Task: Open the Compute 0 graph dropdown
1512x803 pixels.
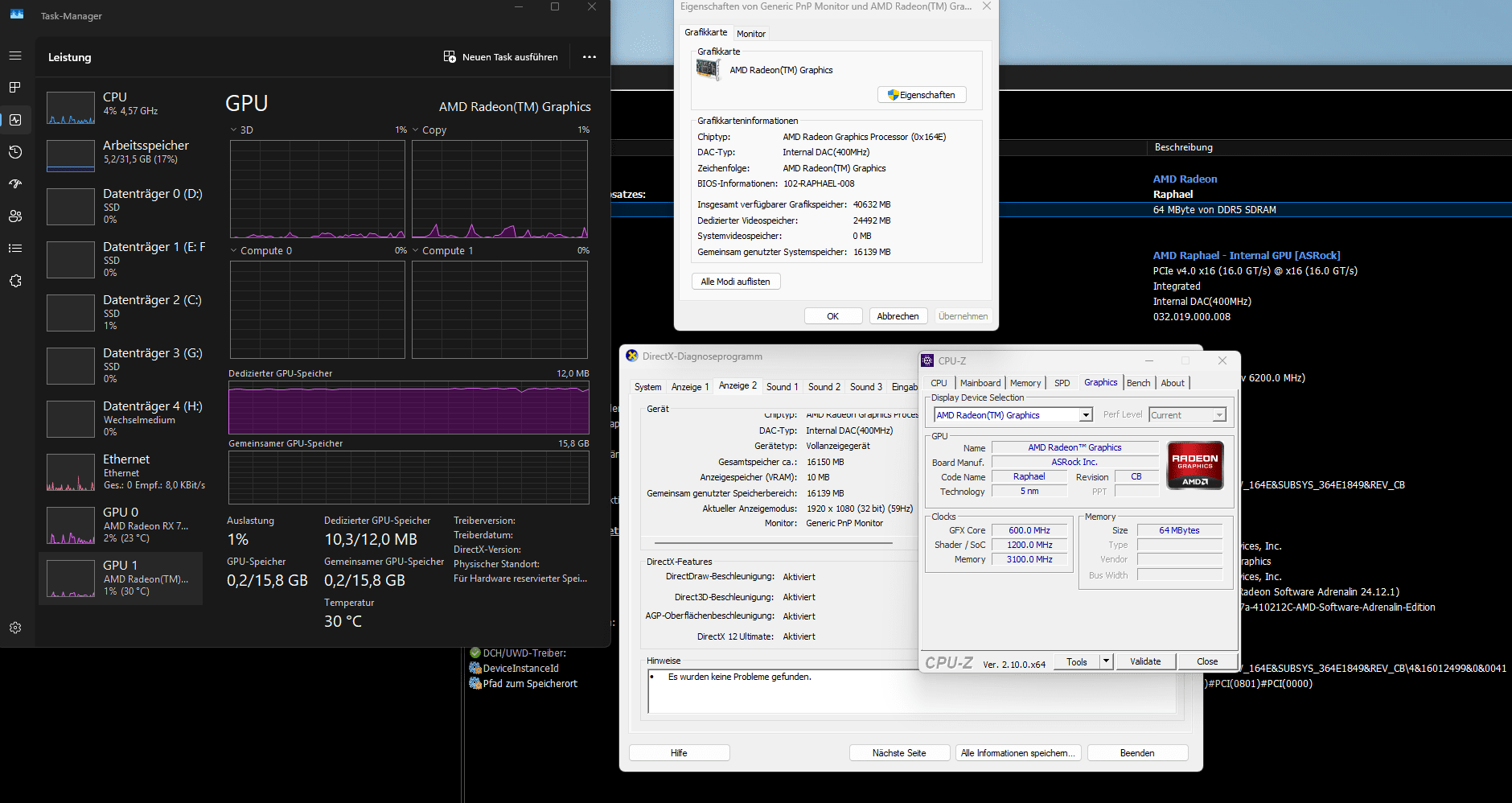Action: pos(233,250)
